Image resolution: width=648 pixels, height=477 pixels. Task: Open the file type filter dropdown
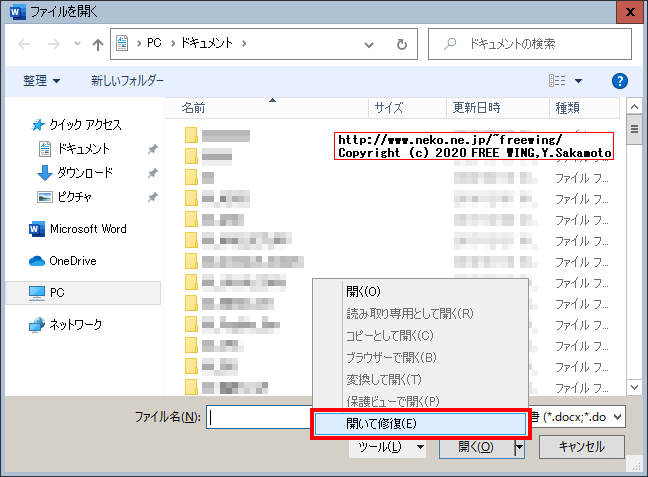coord(617,417)
